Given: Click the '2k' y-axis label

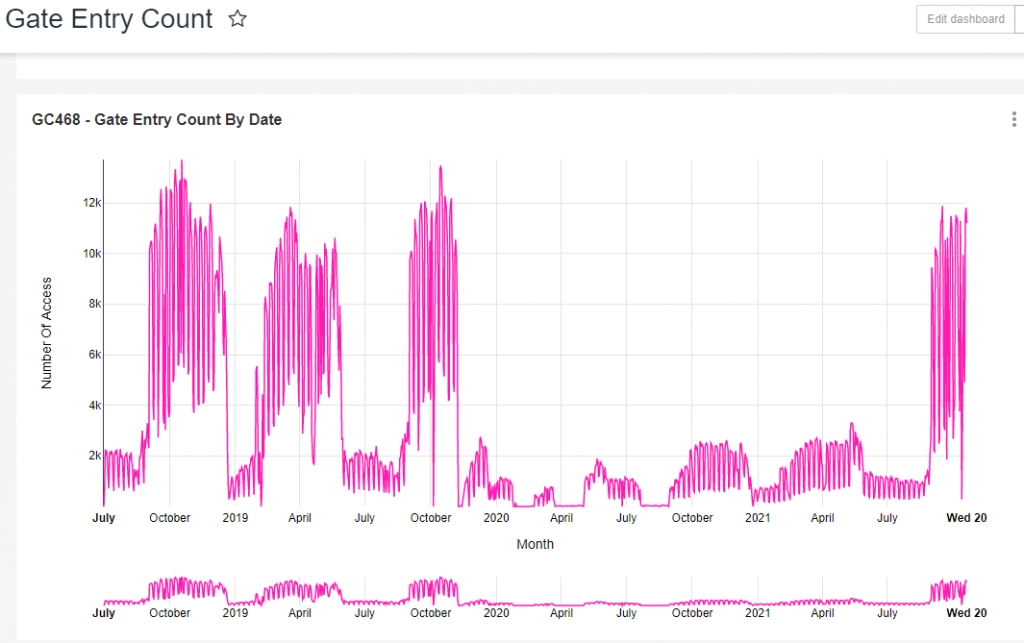Looking at the screenshot, I should [95, 456].
